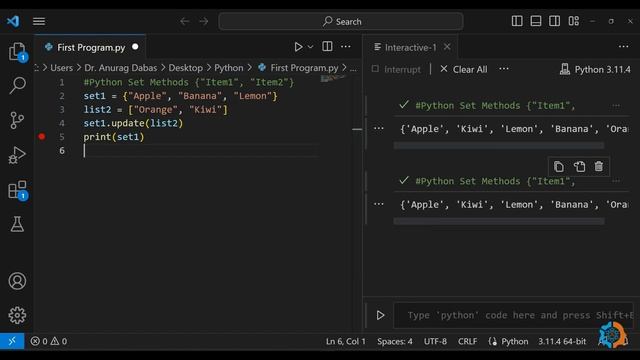The image size is (640, 360).
Task: Open the Search view in the activity bar
Action: [17, 85]
